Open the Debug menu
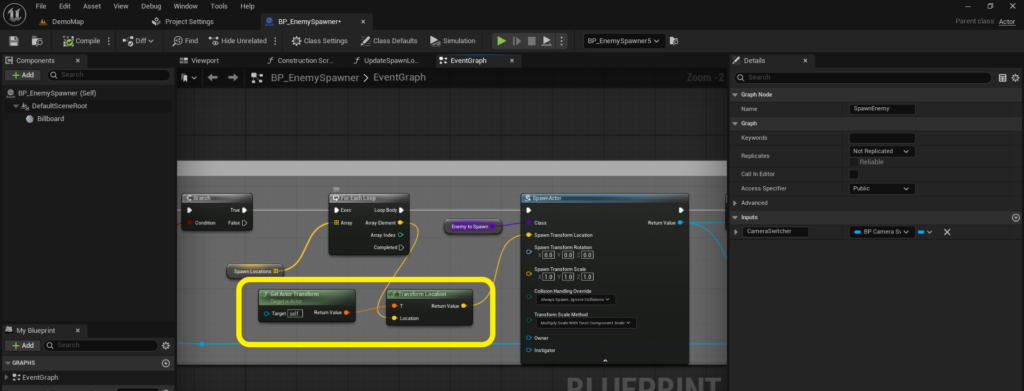This screenshot has height=391, width=1024. (151, 6)
